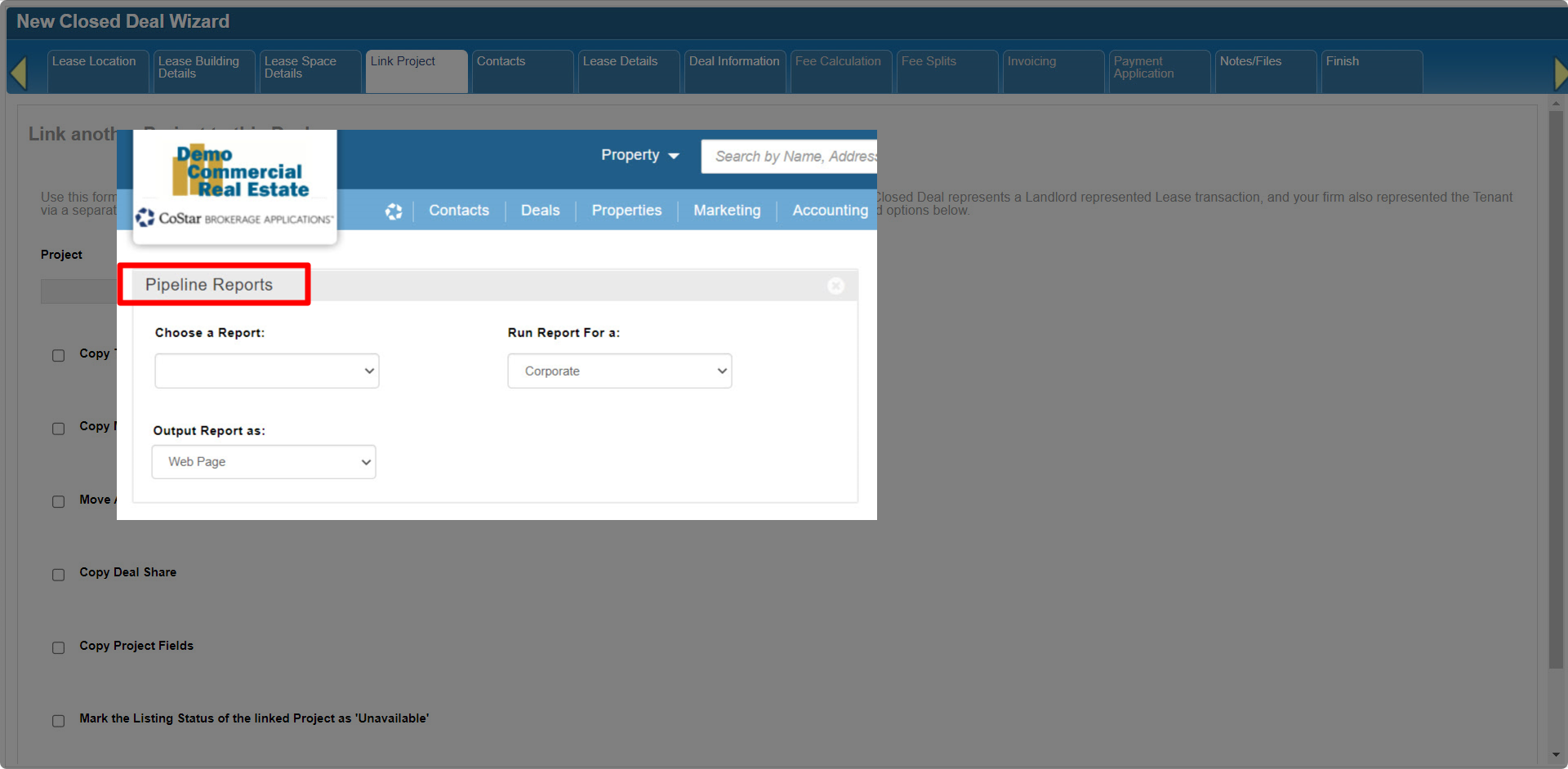Open the Deals menu
The height and width of the screenshot is (769, 1568).
click(540, 211)
